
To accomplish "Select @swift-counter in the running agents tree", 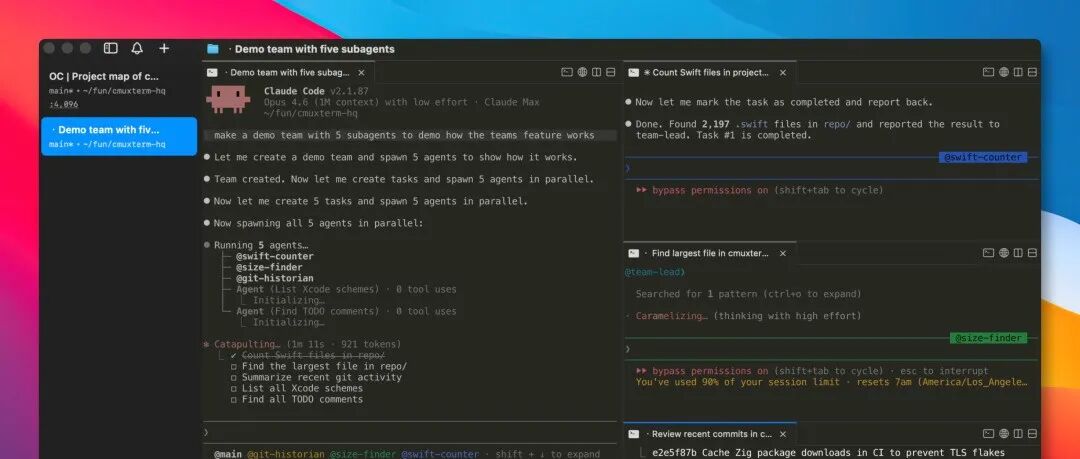I will [x=275, y=256].
